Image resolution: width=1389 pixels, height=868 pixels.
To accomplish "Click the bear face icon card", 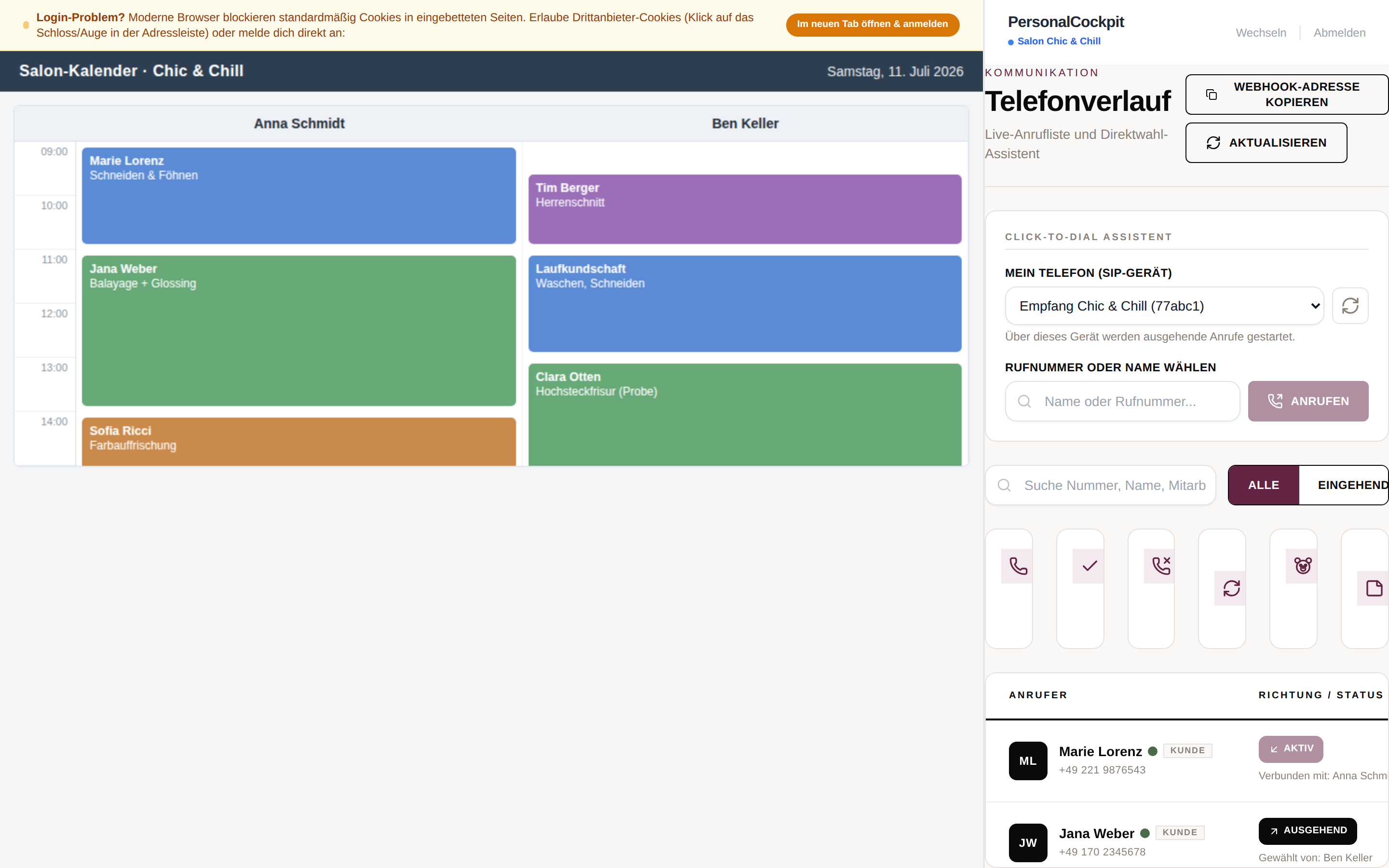I will 1293,588.
